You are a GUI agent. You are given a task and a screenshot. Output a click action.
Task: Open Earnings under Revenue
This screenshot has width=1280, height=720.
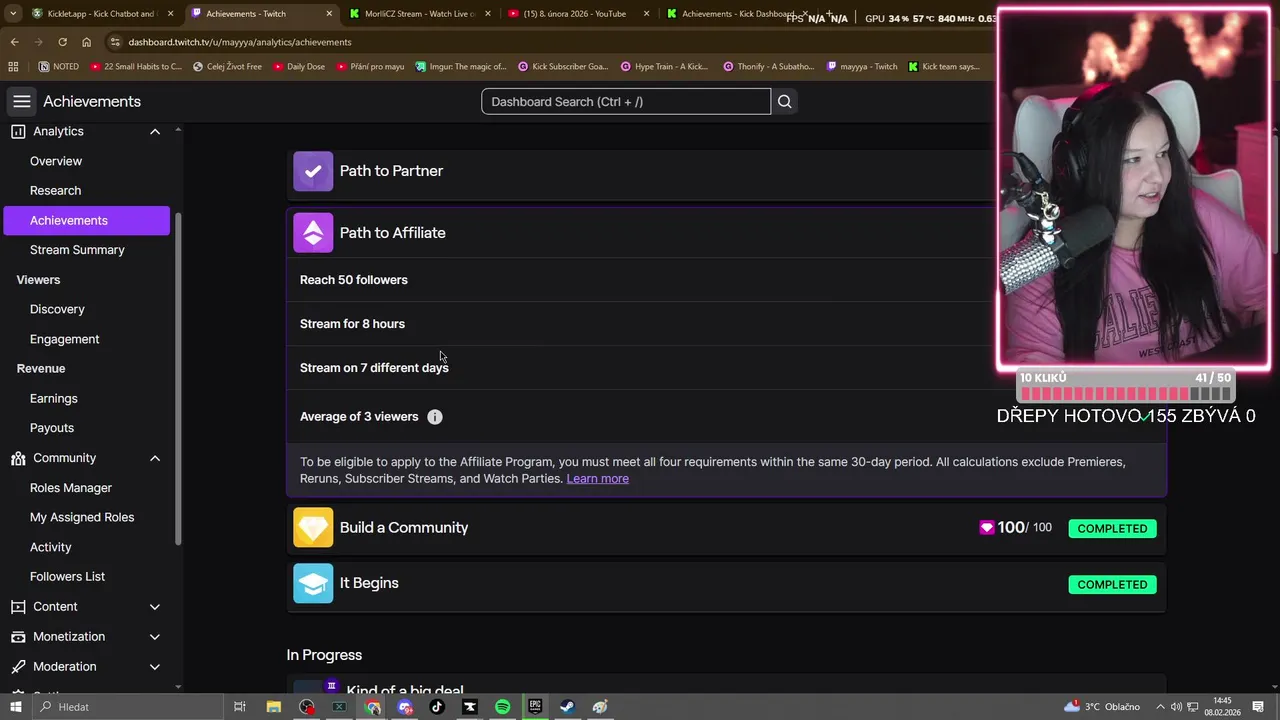pos(53,399)
